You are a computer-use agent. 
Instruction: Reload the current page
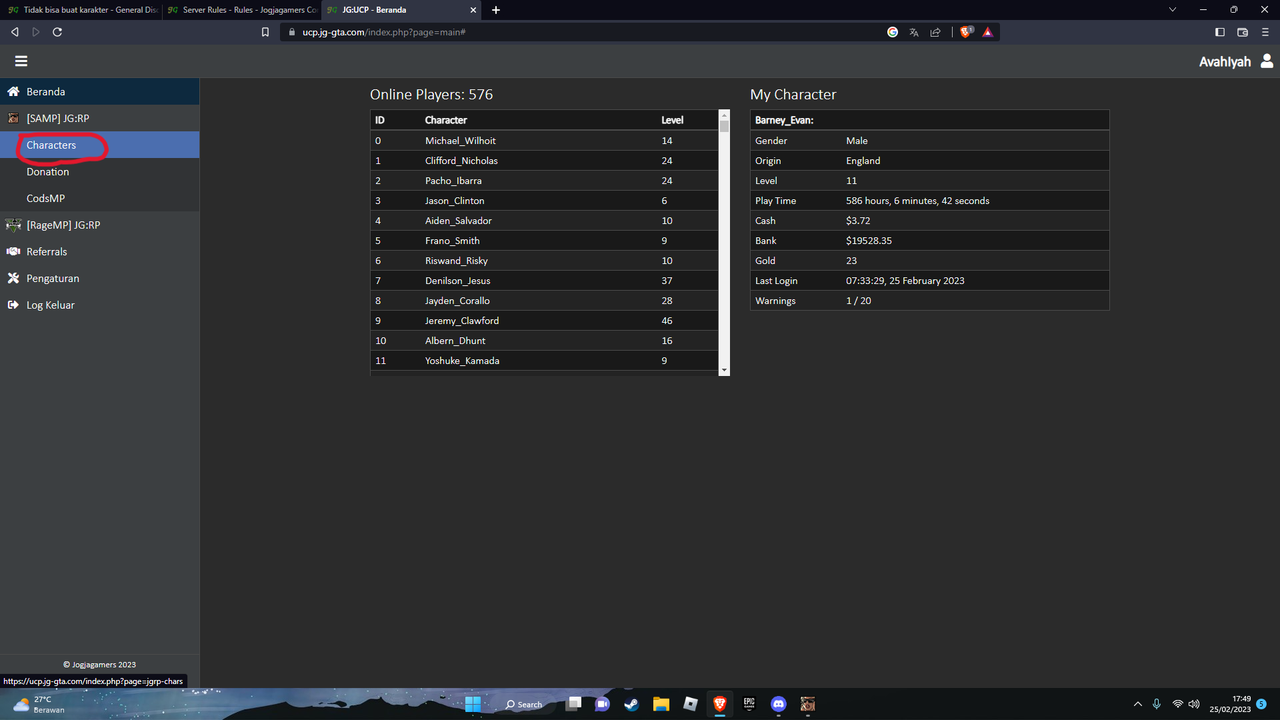(57, 32)
